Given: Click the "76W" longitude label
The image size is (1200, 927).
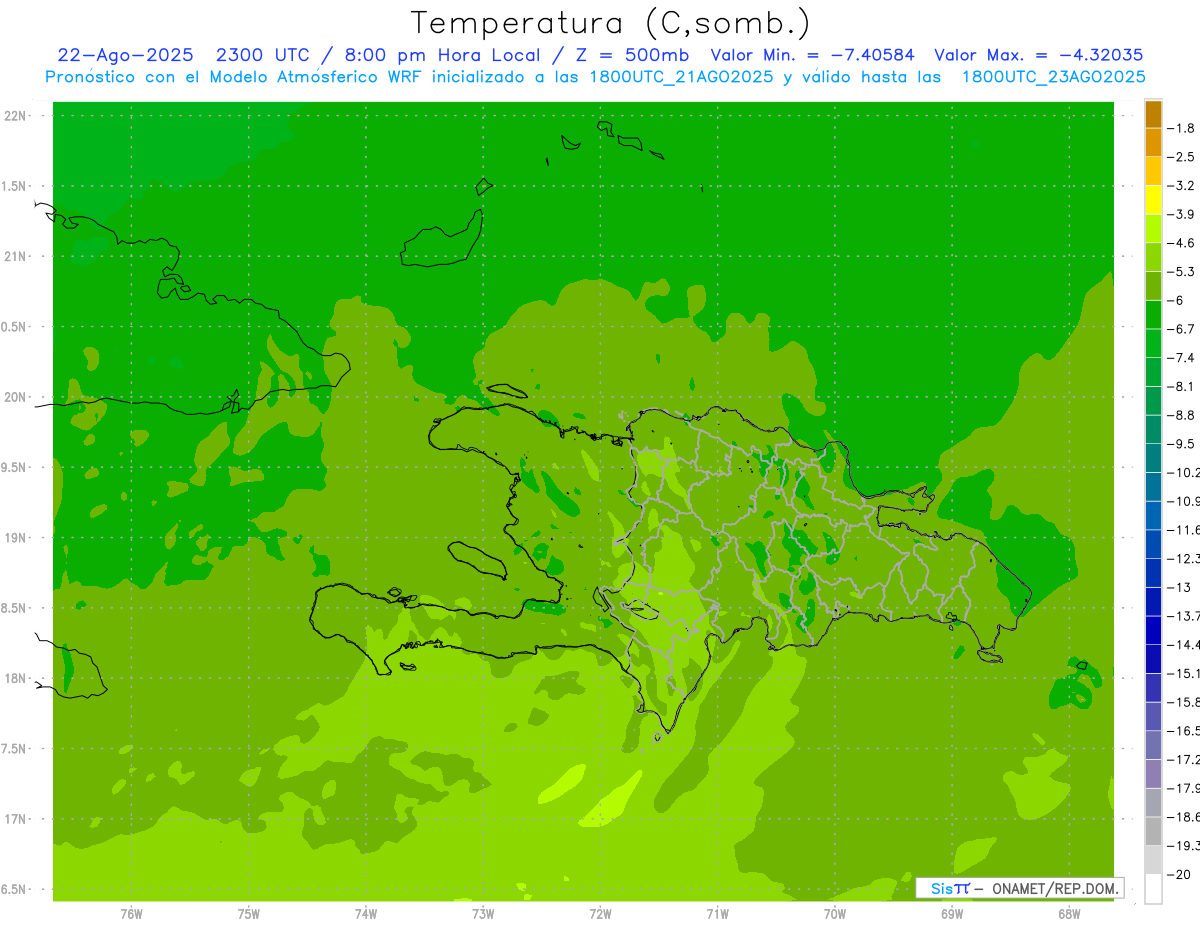Looking at the screenshot, I should pos(131,914).
